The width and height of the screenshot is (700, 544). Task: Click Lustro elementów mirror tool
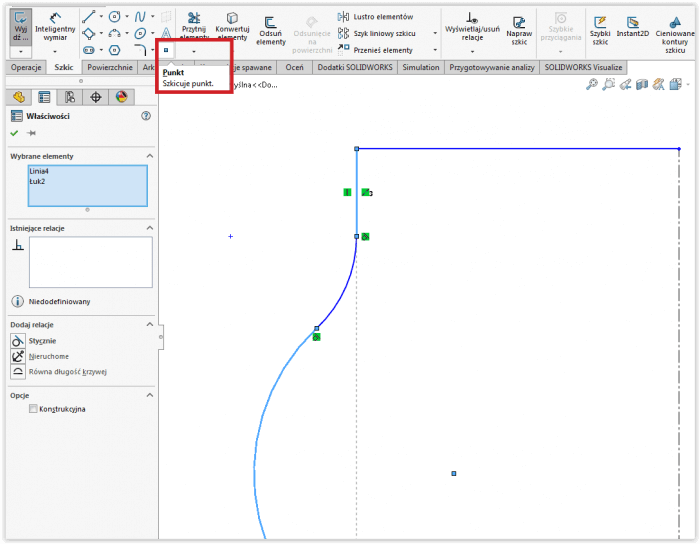375,17
